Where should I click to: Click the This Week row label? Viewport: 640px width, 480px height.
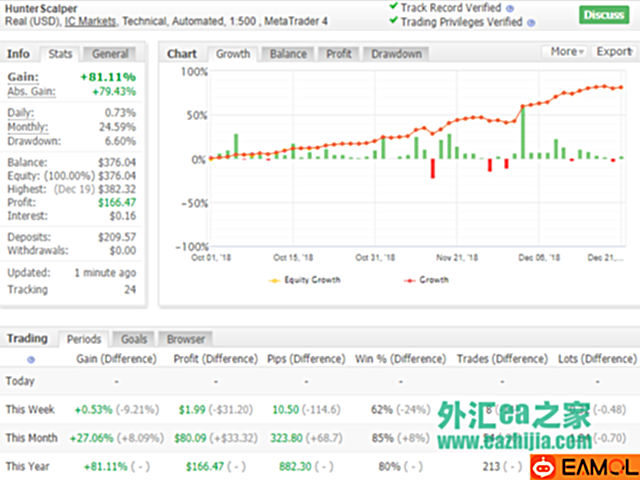pyautogui.click(x=30, y=409)
